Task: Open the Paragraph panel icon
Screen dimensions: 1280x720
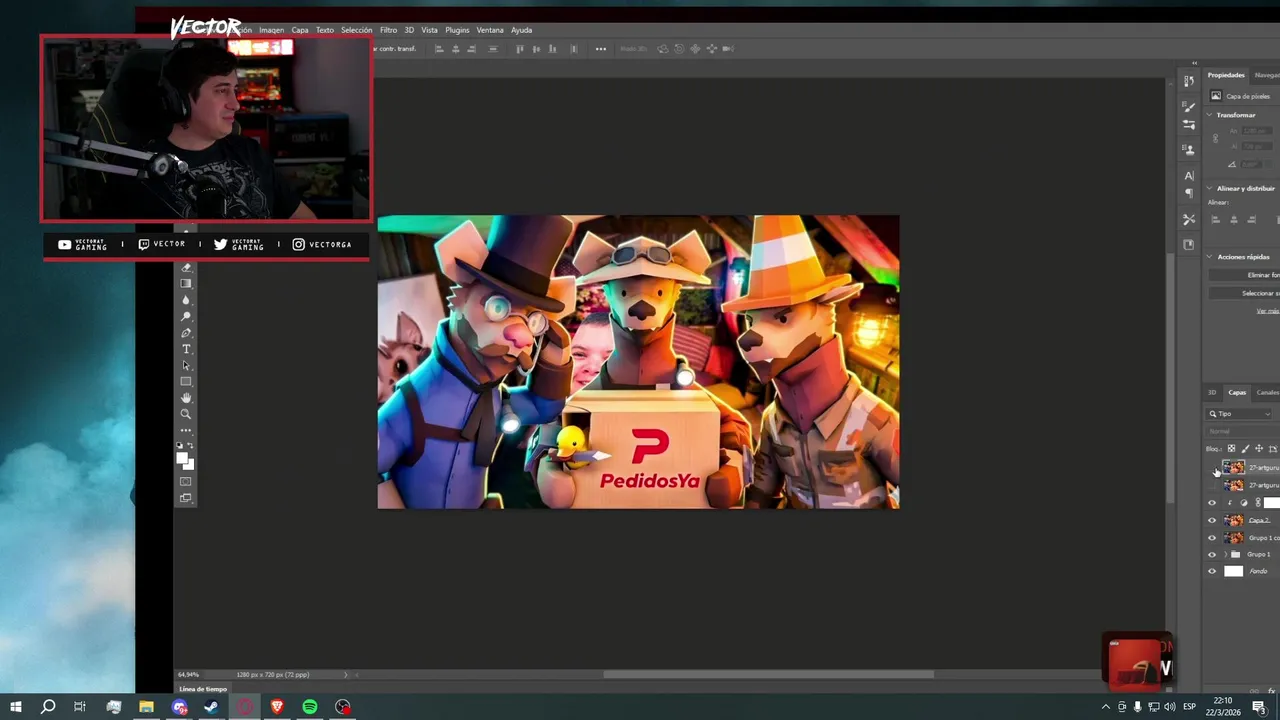Action: coord(1189,194)
